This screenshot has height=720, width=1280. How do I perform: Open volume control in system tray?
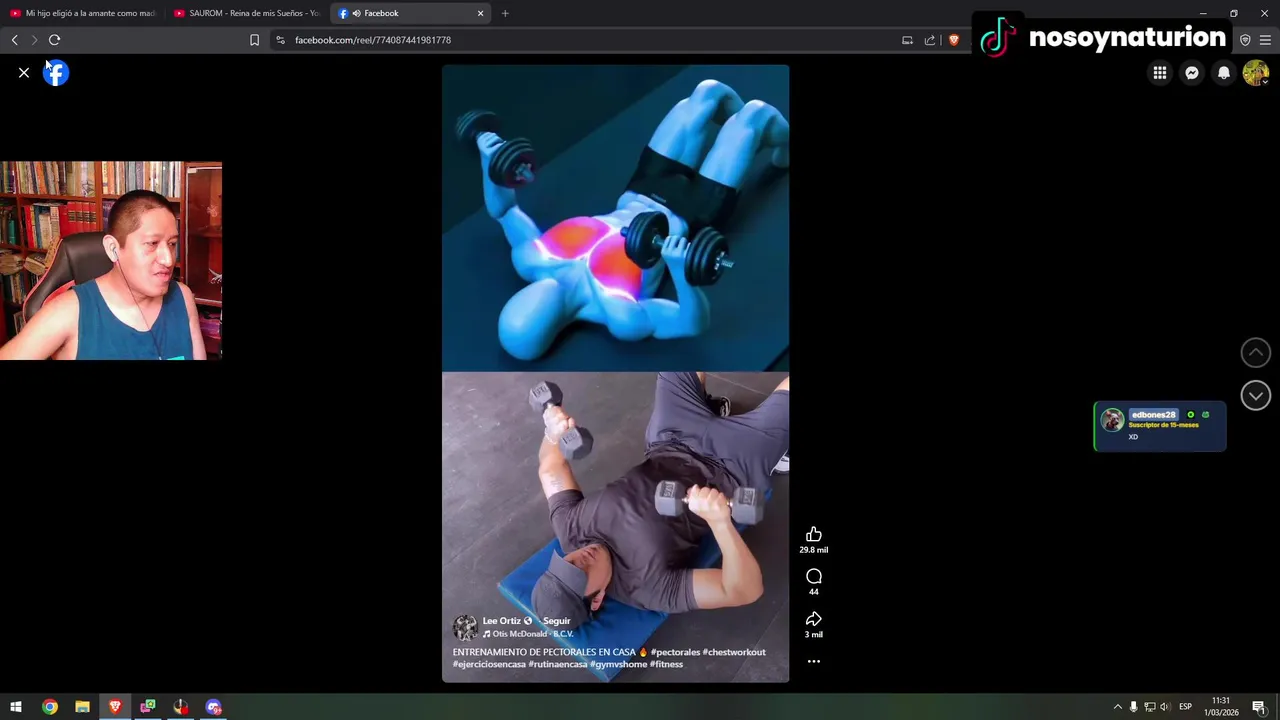click(x=1164, y=707)
